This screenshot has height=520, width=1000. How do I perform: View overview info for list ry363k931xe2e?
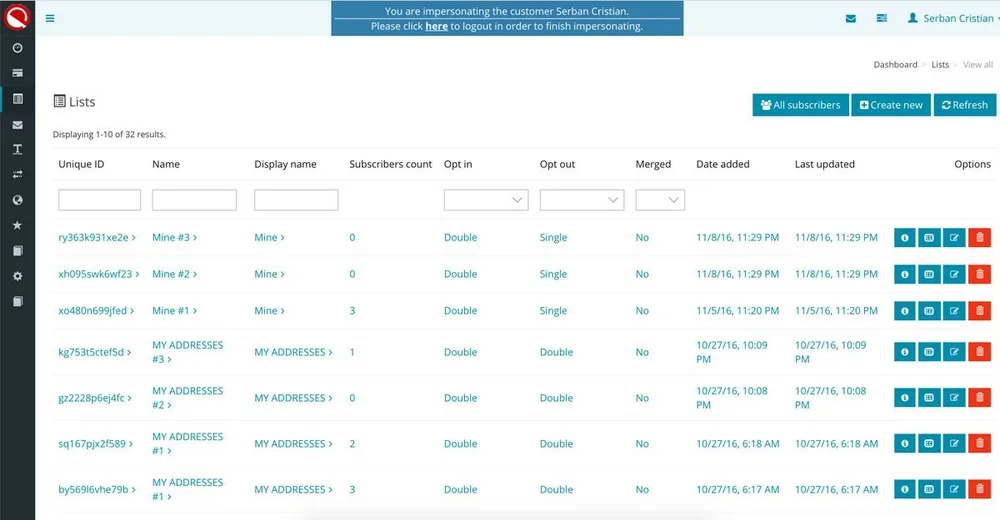[x=904, y=237]
